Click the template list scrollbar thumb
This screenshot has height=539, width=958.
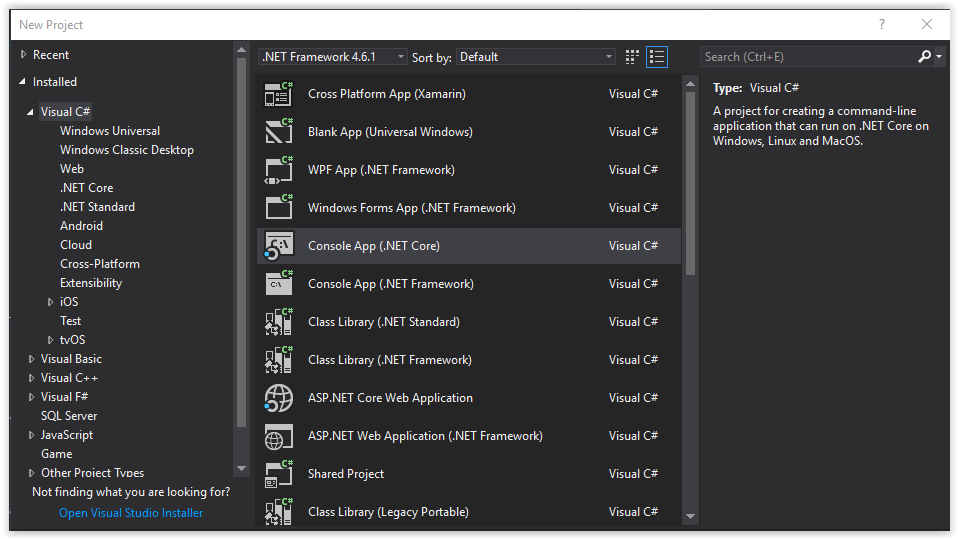pyautogui.click(x=690, y=183)
